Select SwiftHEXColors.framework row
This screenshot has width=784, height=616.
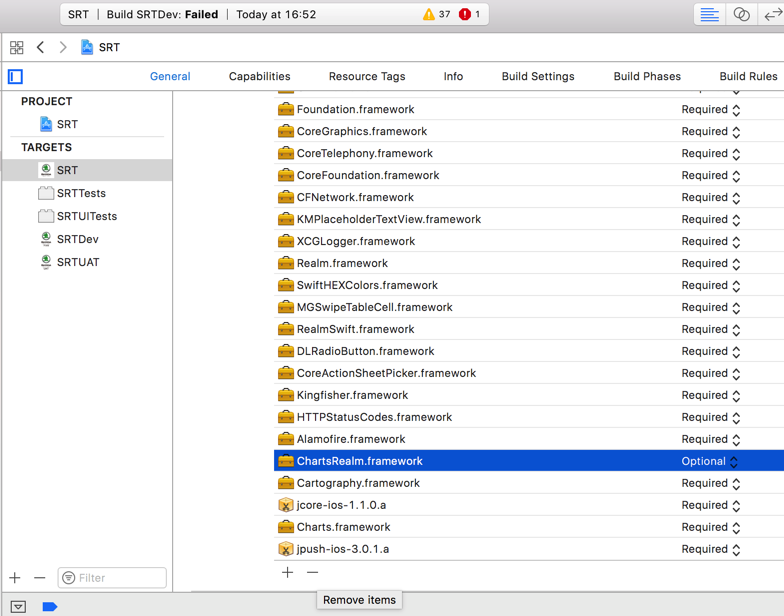tap(529, 286)
